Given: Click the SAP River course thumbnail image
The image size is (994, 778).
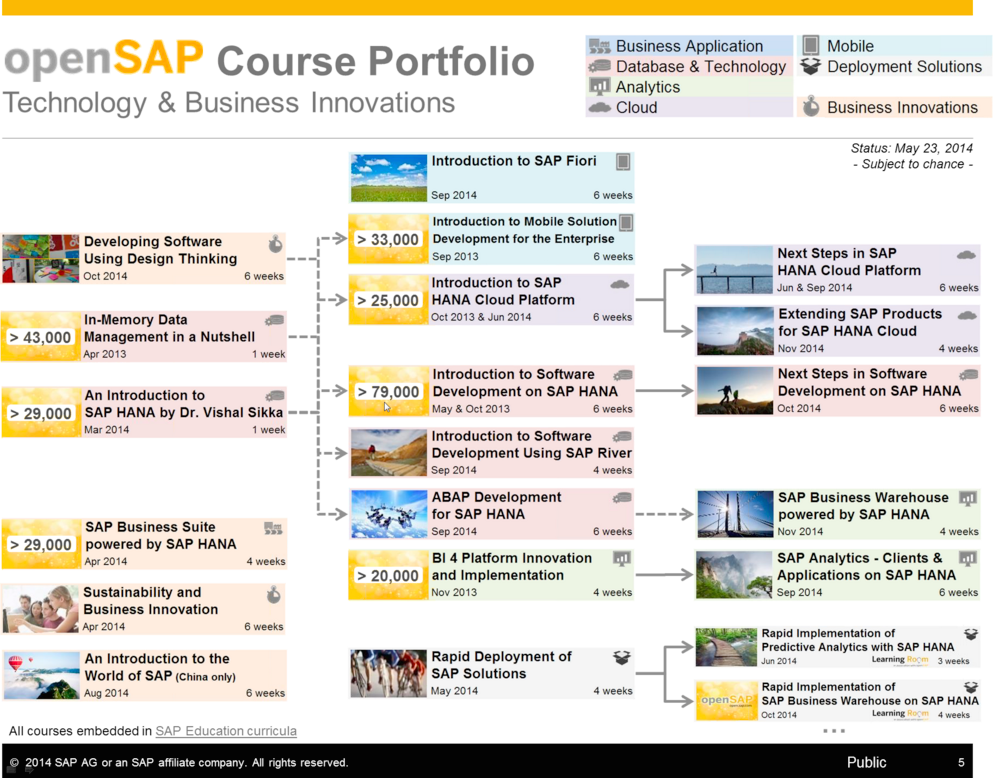Looking at the screenshot, I should (x=389, y=453).
